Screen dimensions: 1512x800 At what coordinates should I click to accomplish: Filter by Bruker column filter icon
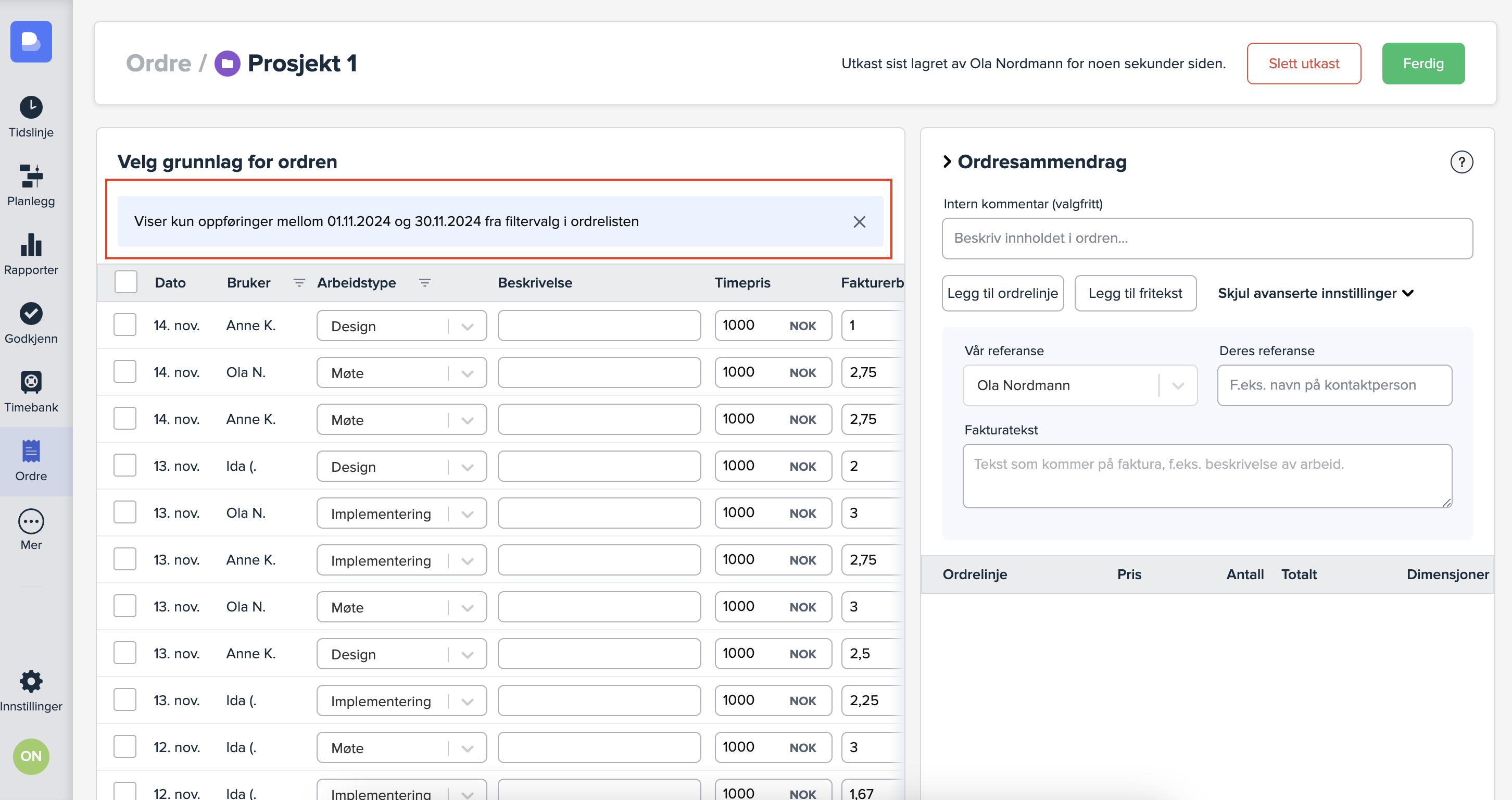click(x=299, y=283)
